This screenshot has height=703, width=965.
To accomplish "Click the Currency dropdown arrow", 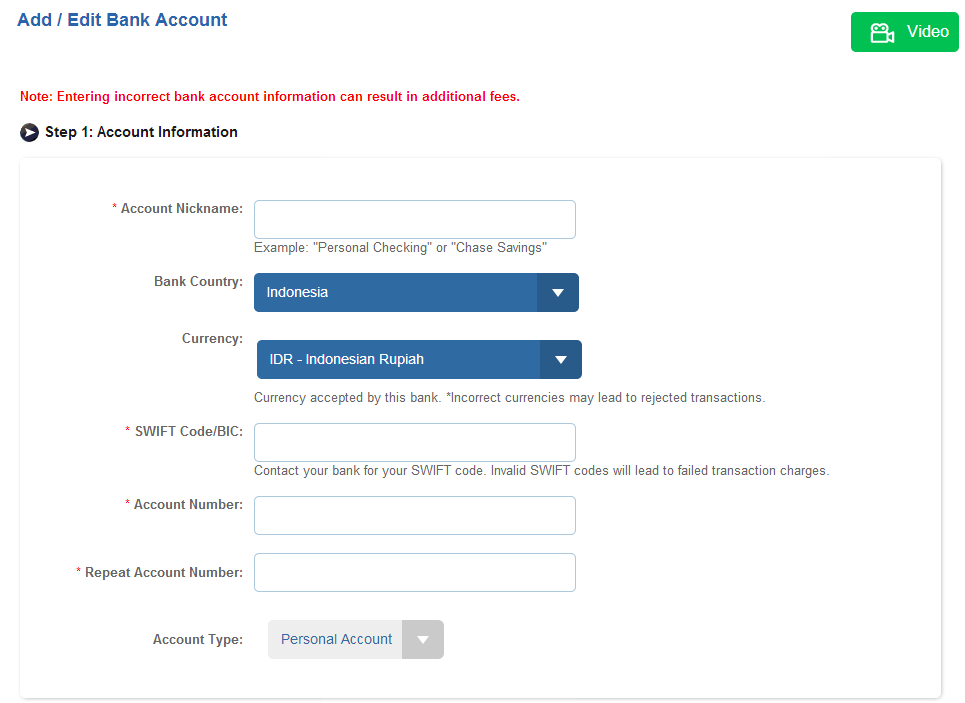I will [x=561, y=360].
